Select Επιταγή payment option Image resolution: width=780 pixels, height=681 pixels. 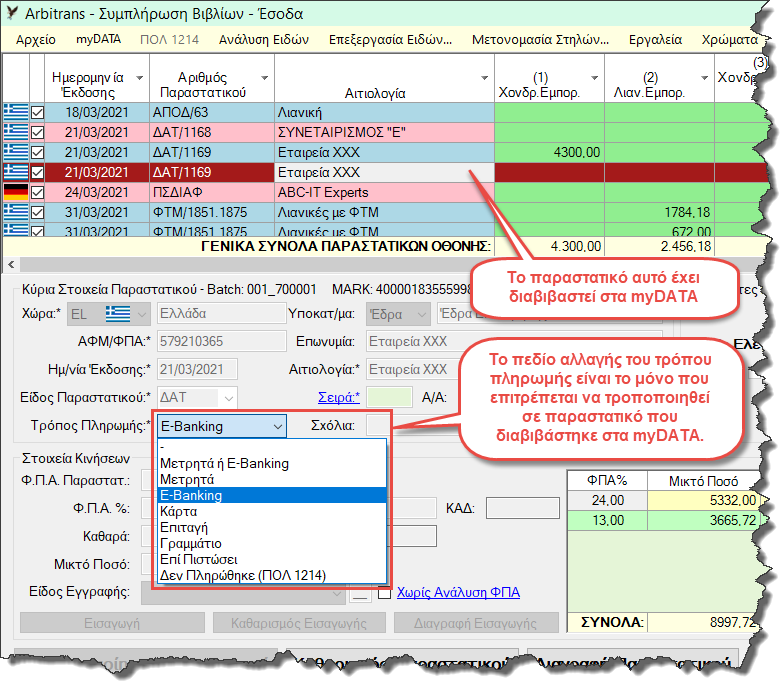click(272, 527)
